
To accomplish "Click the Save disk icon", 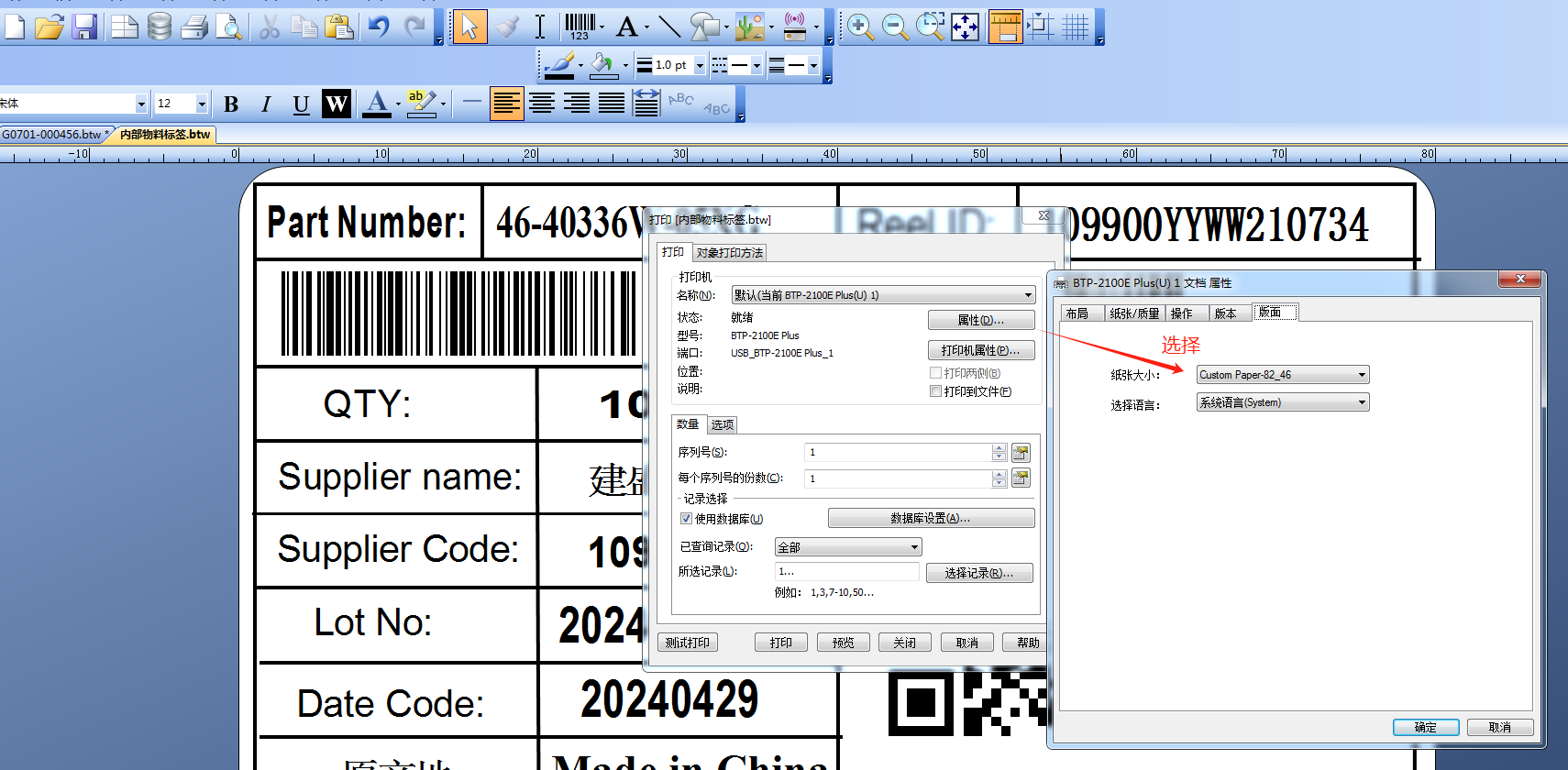I will pos(84,27).
